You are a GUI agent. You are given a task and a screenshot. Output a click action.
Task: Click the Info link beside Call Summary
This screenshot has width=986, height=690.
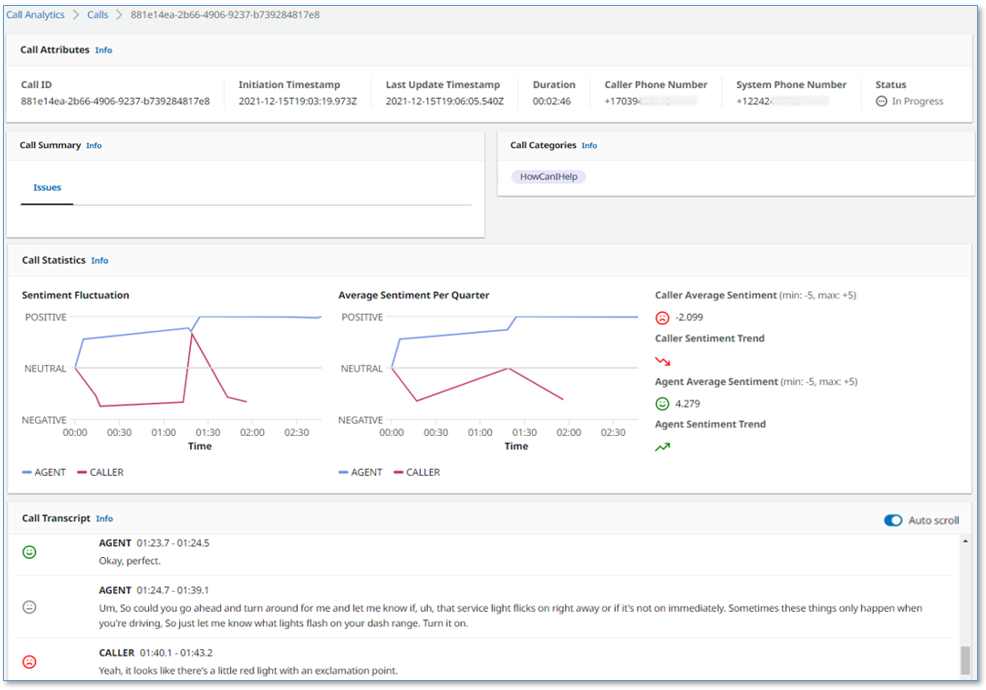(x=93, y=145)
